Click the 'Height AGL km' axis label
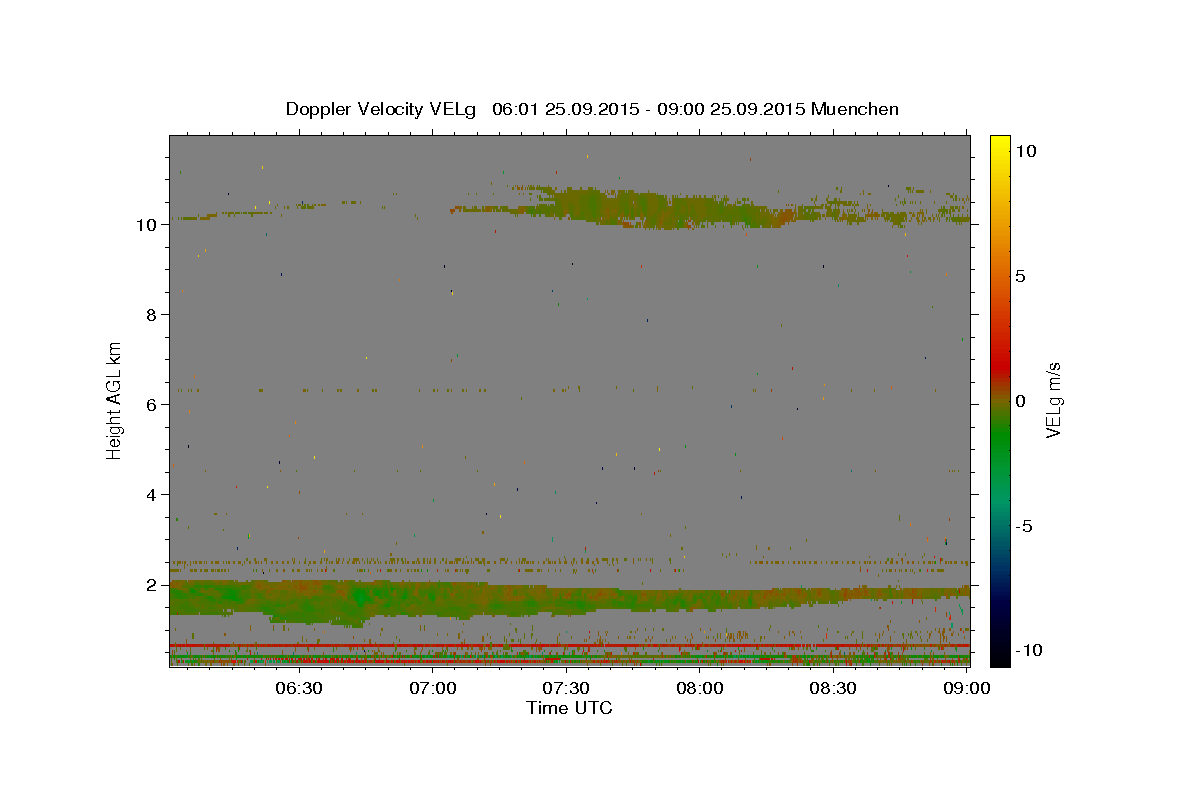Screen dimensions: 1200x800 (115, 399)
